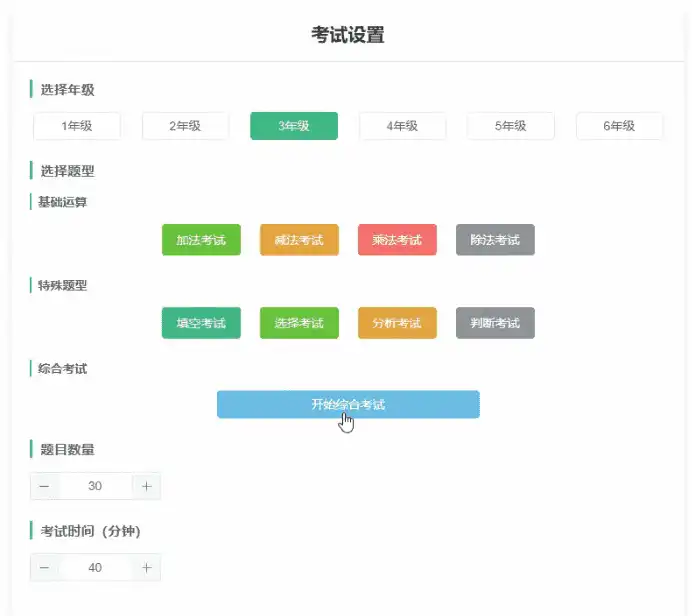
Task: Decrease the 题目数量 question count
Action: click(x=45, y=486)
